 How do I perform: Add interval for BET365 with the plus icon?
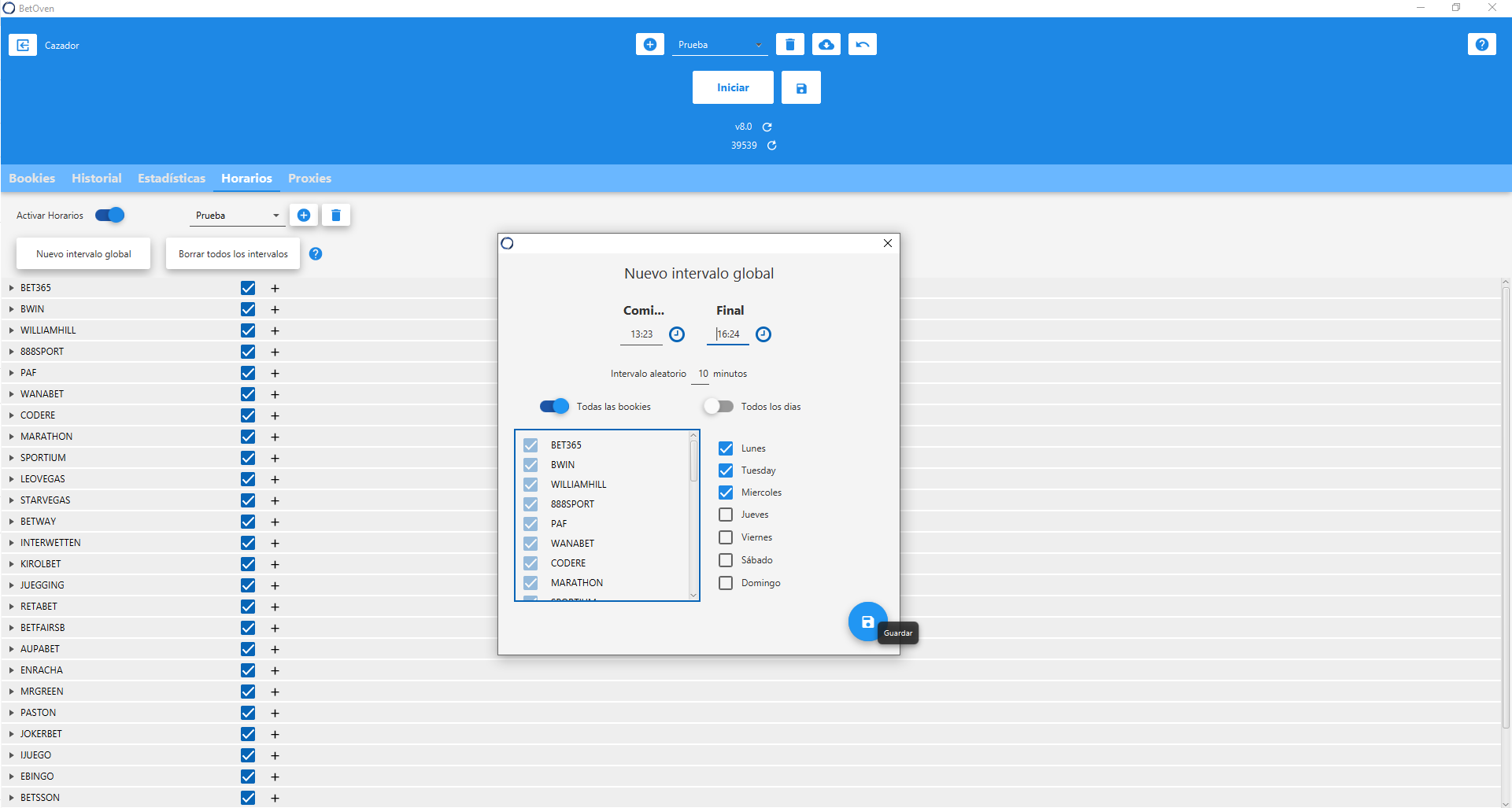275,288
